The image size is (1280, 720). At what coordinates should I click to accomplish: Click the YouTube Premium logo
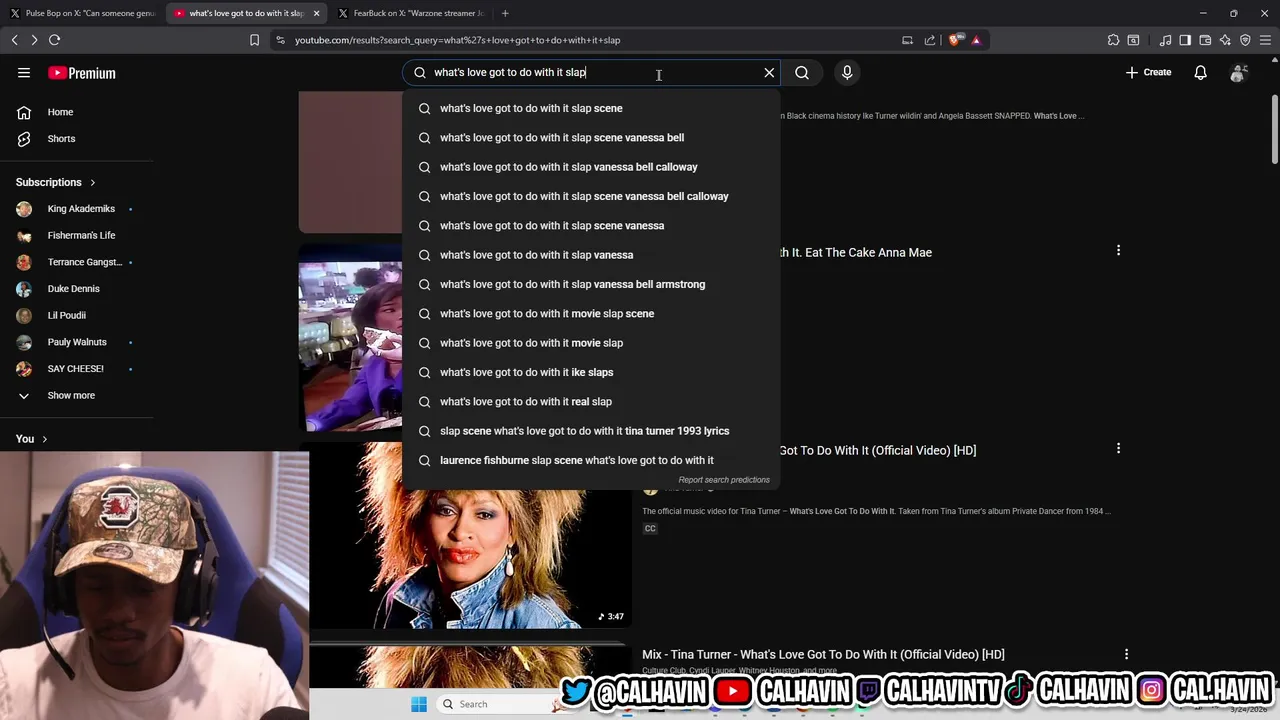point(82,73)
